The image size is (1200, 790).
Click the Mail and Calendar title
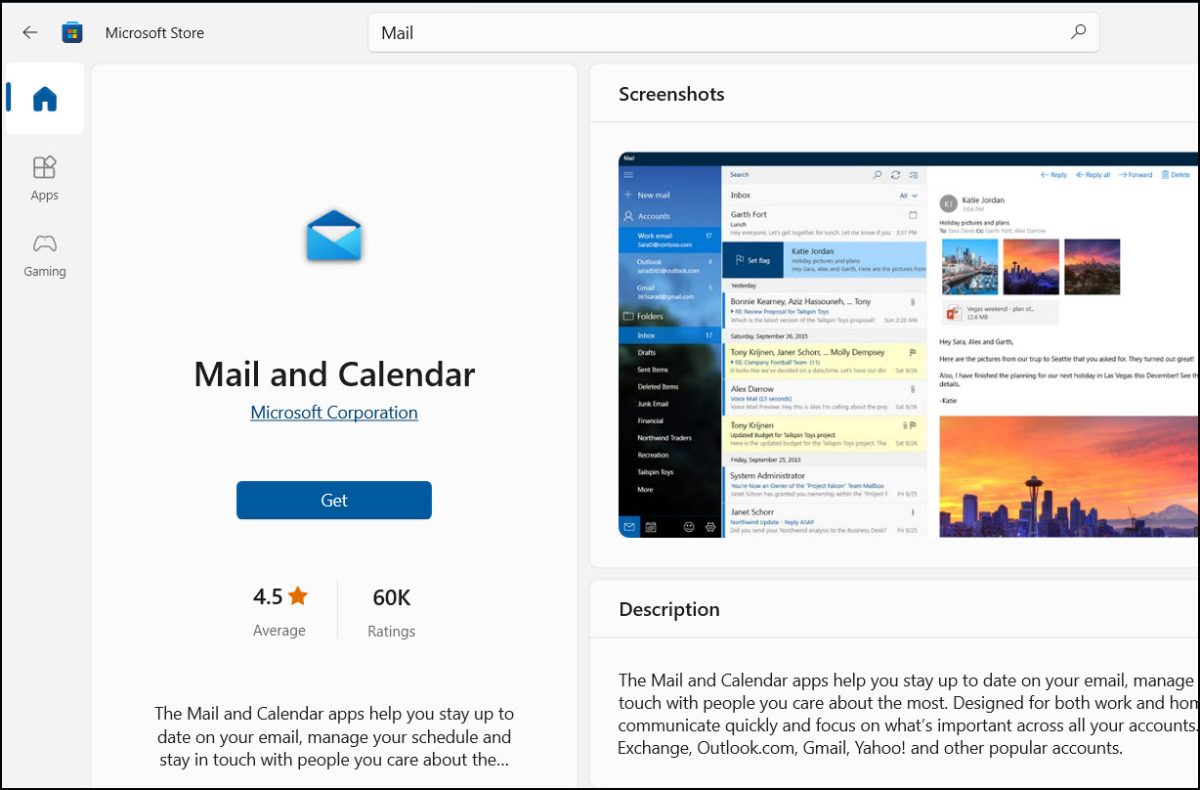point(334,374)
